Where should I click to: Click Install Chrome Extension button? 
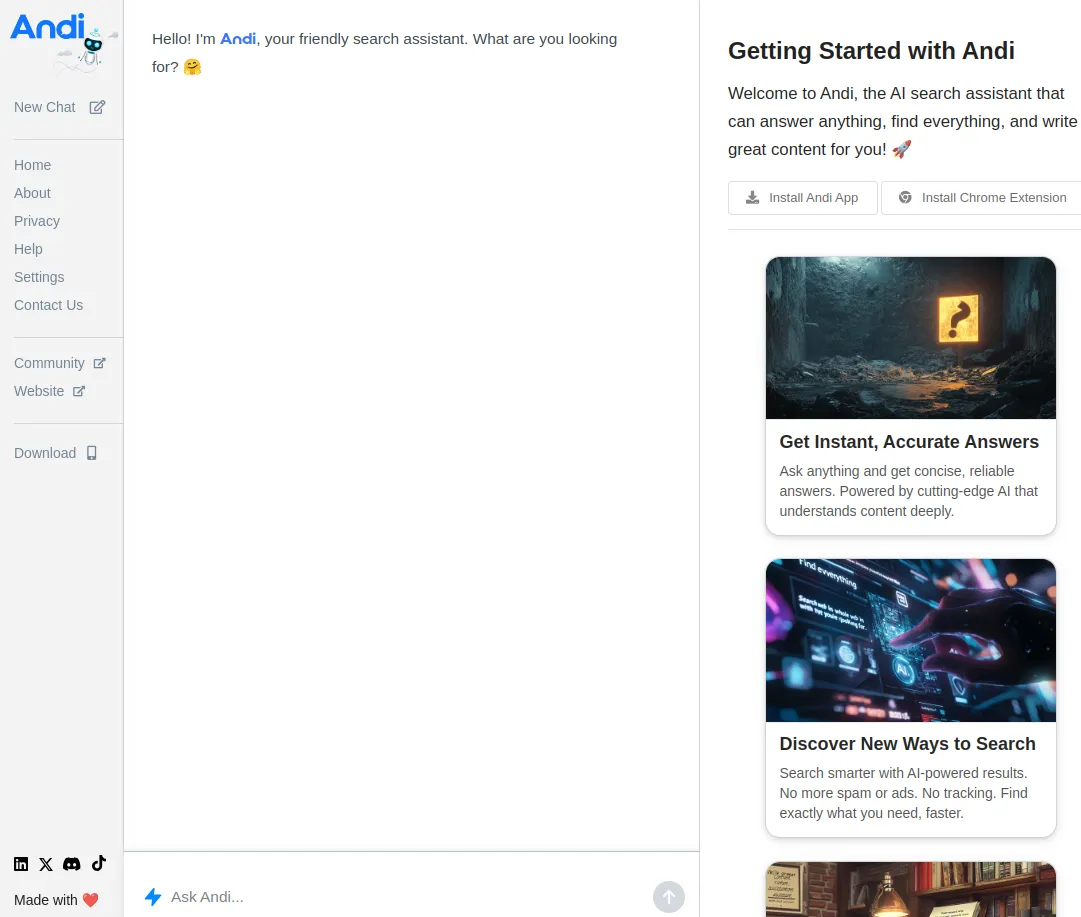[x=981, y=197]
